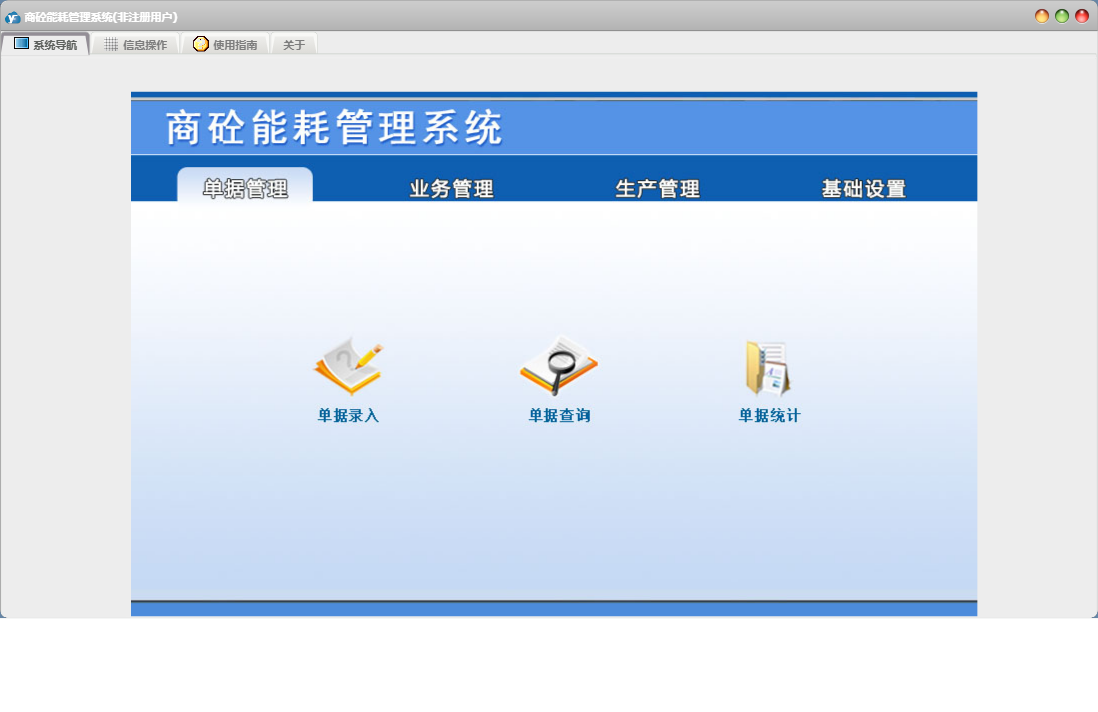
Task: Click the 单据录入 text label
Action: click(x=348, y=415)
